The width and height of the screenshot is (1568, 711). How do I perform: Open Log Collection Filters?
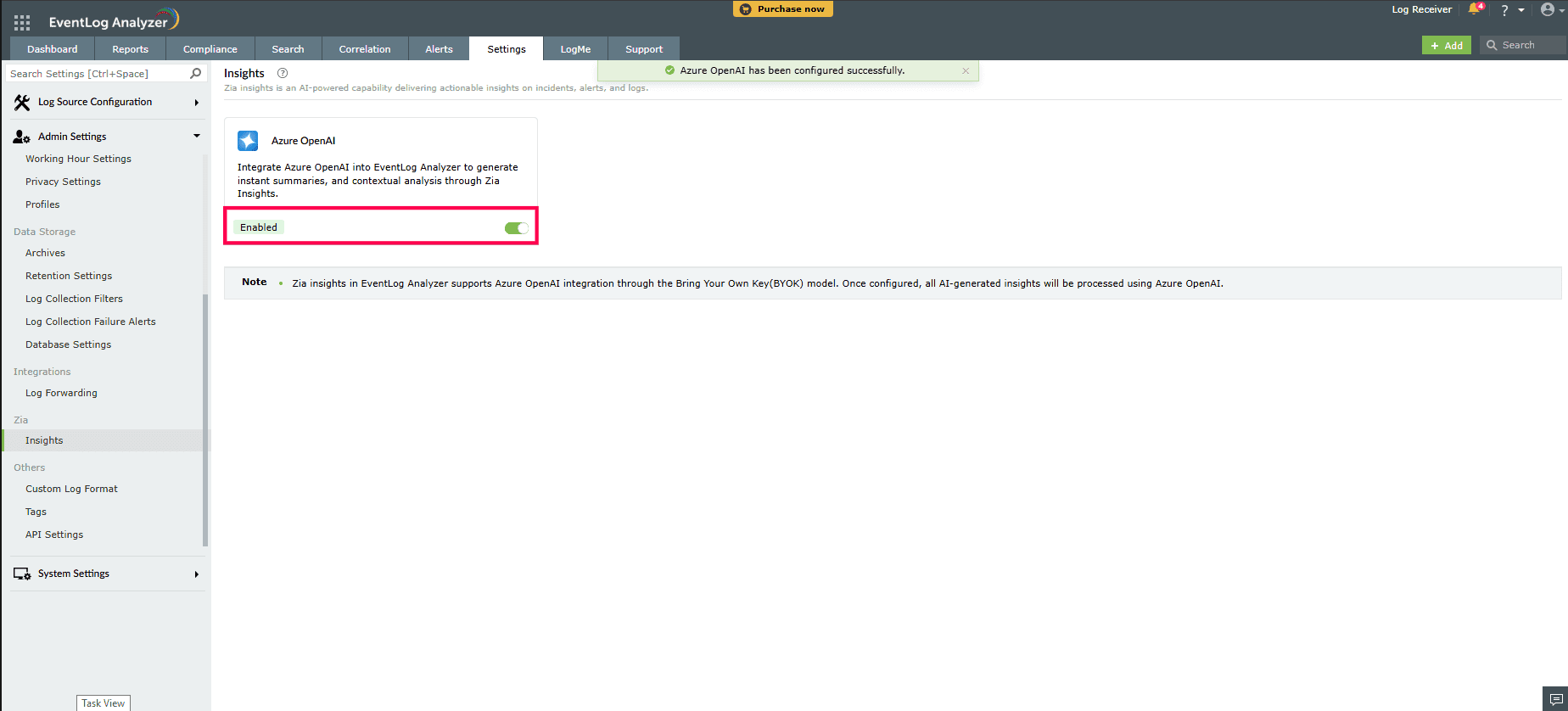coord(74,299)
